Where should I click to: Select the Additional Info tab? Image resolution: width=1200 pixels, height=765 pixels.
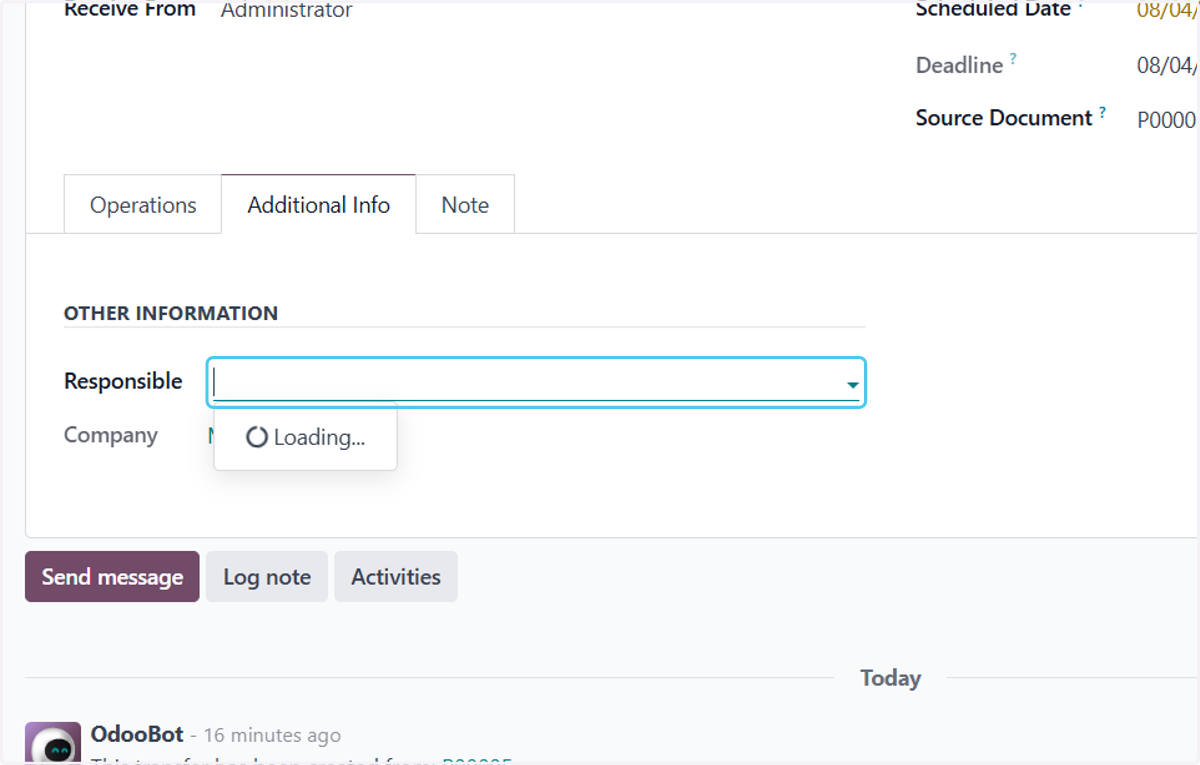pos(319,205)
